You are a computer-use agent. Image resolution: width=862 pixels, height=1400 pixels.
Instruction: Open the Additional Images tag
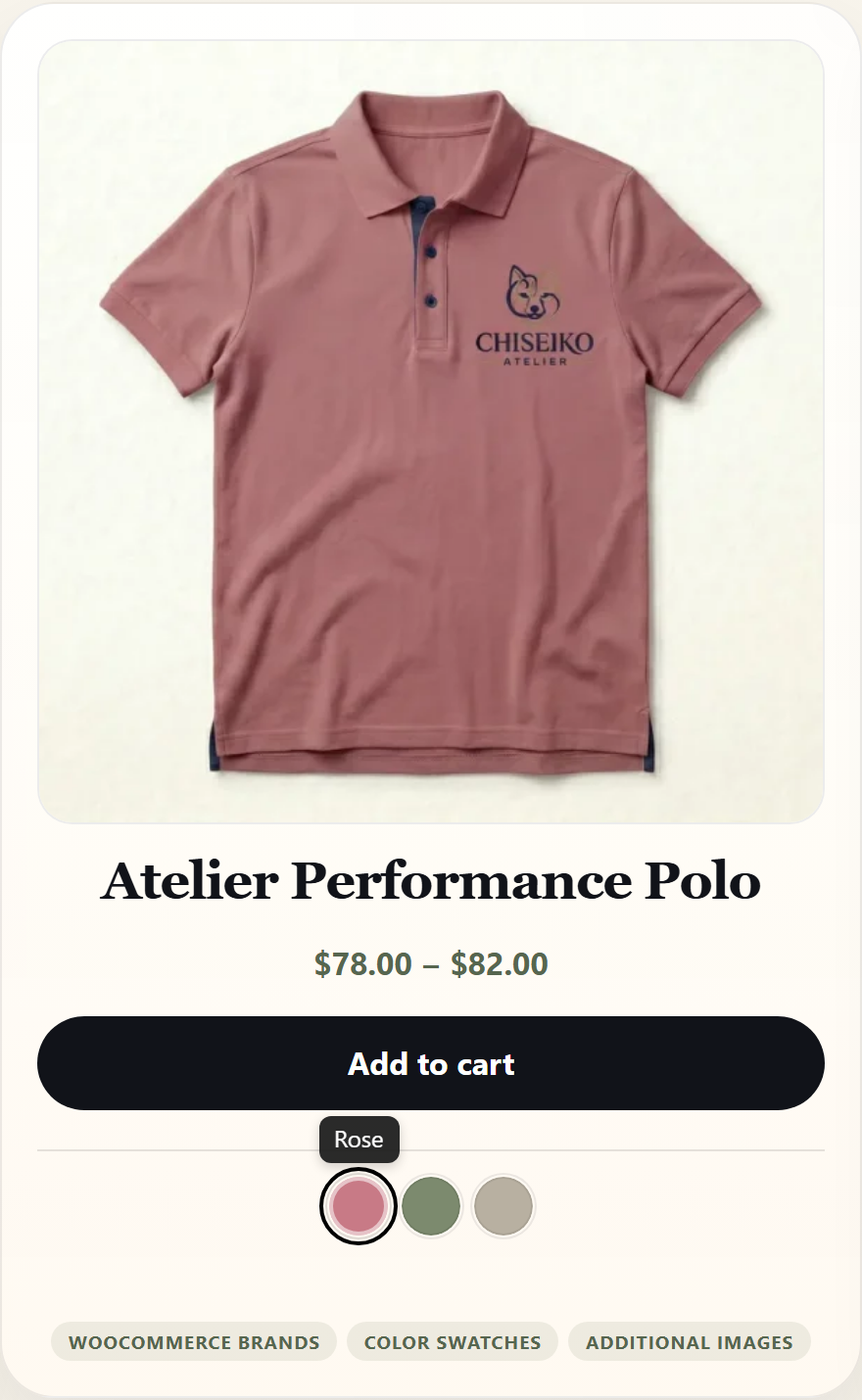pyautogui.click(x=690, y=1342)
